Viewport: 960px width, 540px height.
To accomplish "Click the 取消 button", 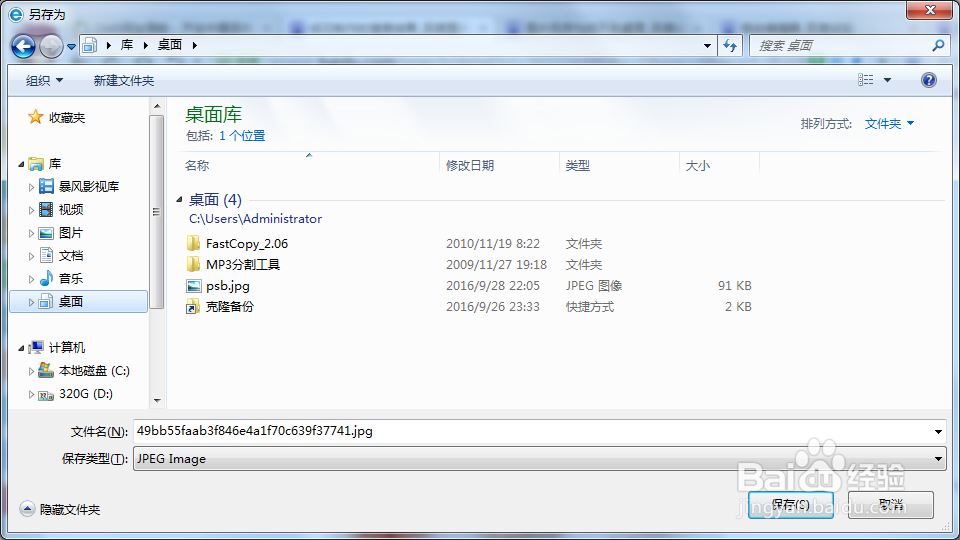I will coord(891,505).
